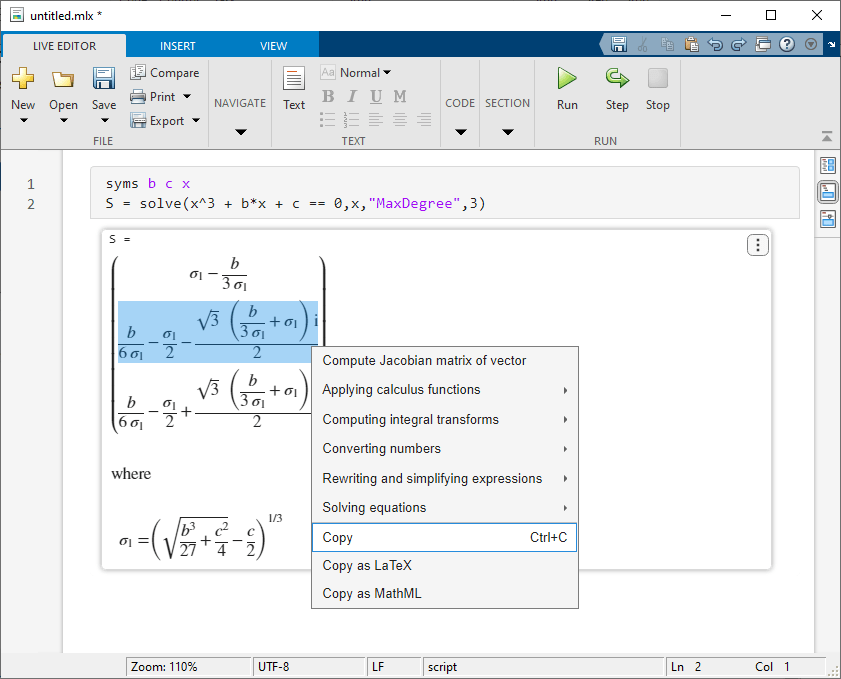Choose Copy from context menu
The image size is (841, 679).
click(445, 537)
